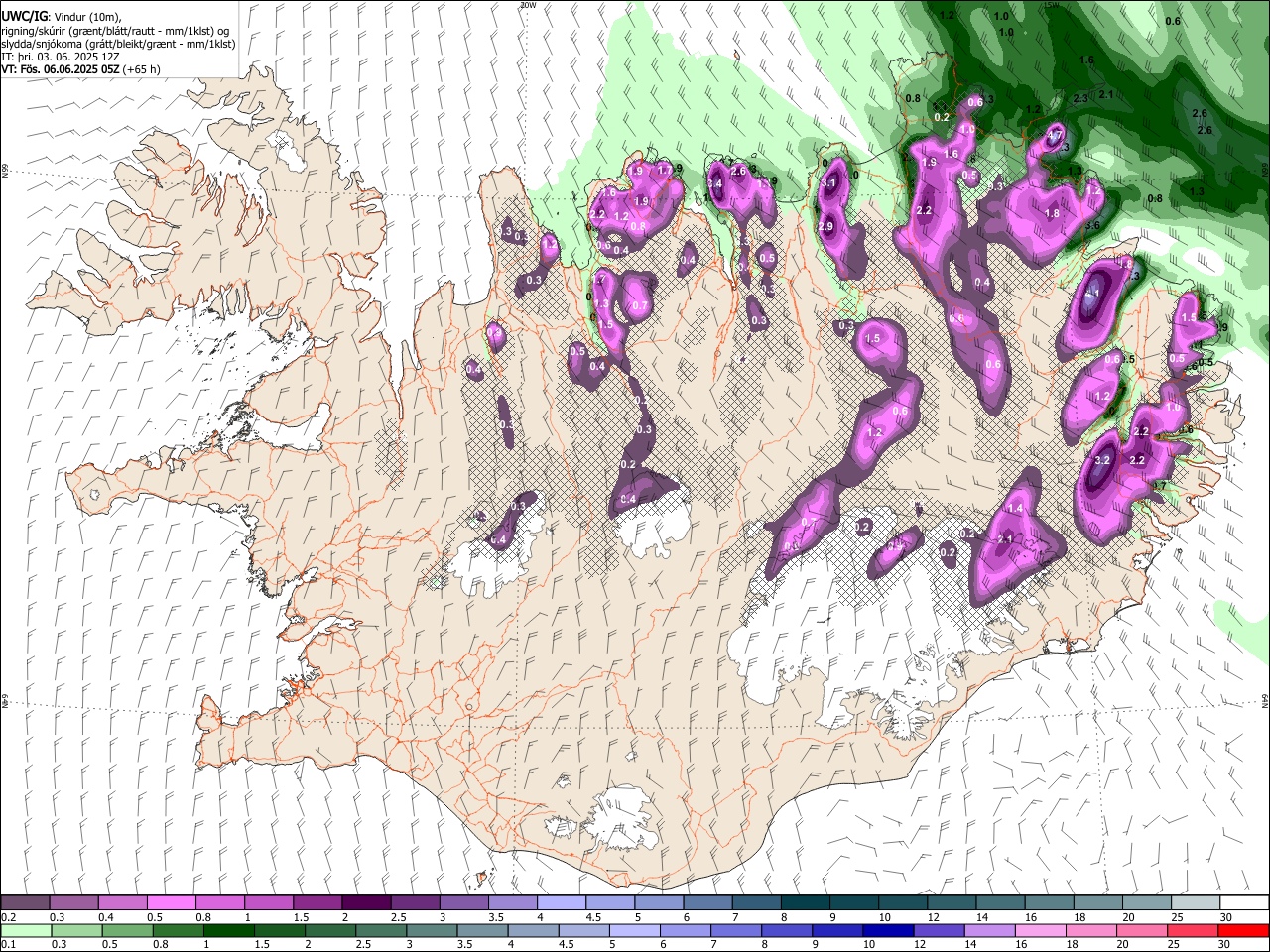This screenshot has width=1270, height=952.
Task: Pick the navy blue 10 mm rain swatch
Action: pyautogui.click(x=886, y=930)
